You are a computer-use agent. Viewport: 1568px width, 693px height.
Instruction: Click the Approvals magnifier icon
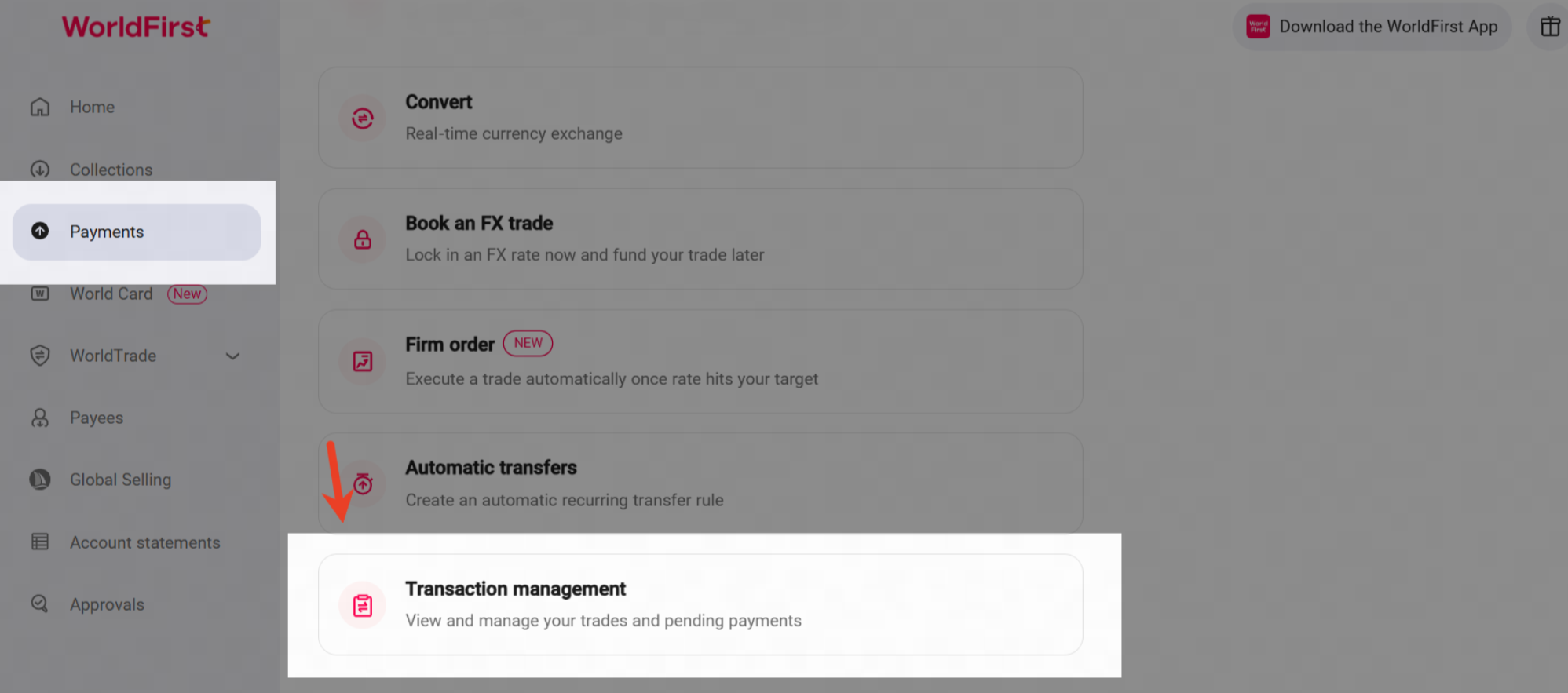(40, 604)
